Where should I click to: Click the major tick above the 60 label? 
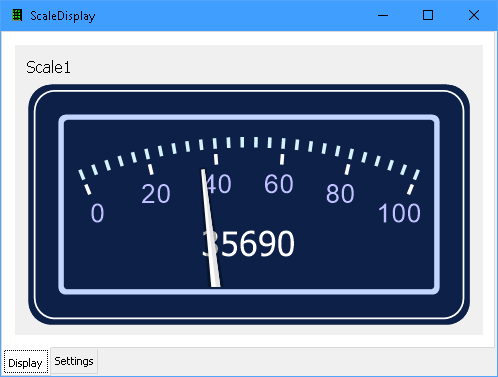[282, 159]
